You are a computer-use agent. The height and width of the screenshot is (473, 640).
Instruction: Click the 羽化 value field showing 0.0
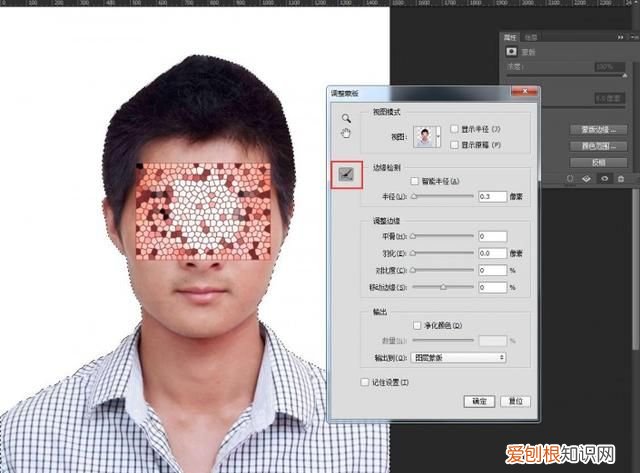[x=492, y=253]
